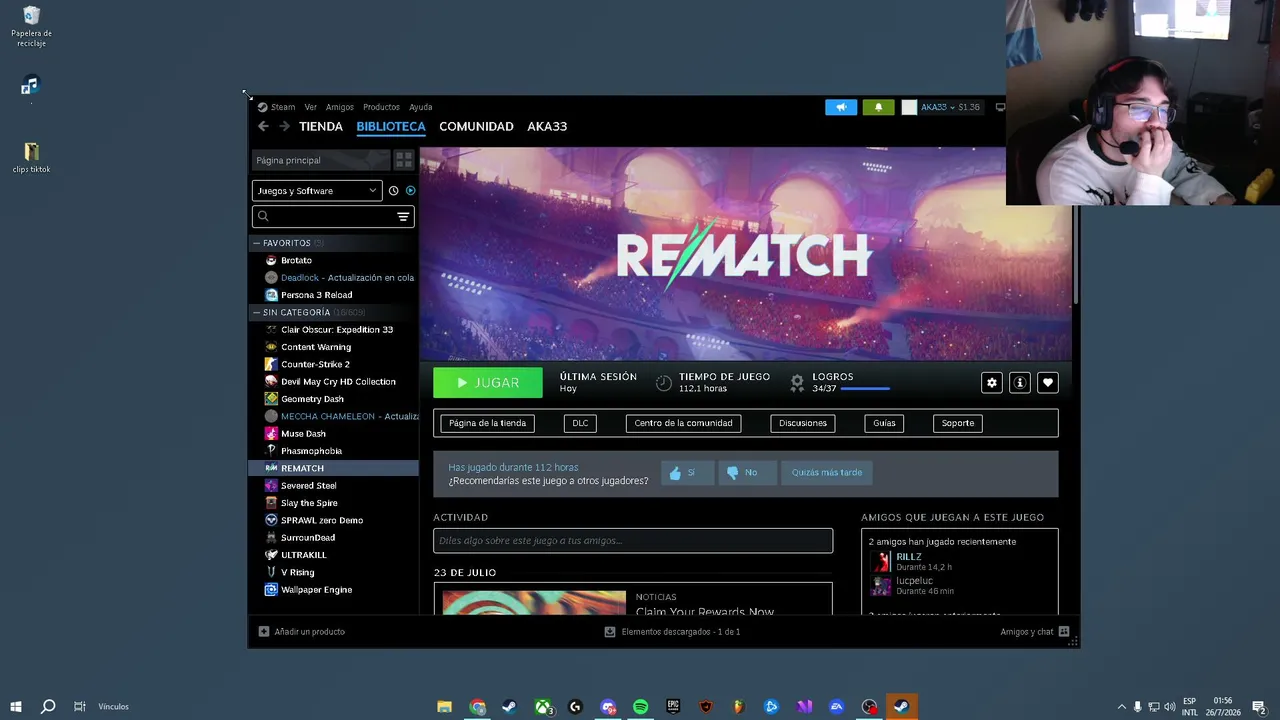Go to COMUNIDAD section
Screen dimensions: 1280x720
(476, 126)
